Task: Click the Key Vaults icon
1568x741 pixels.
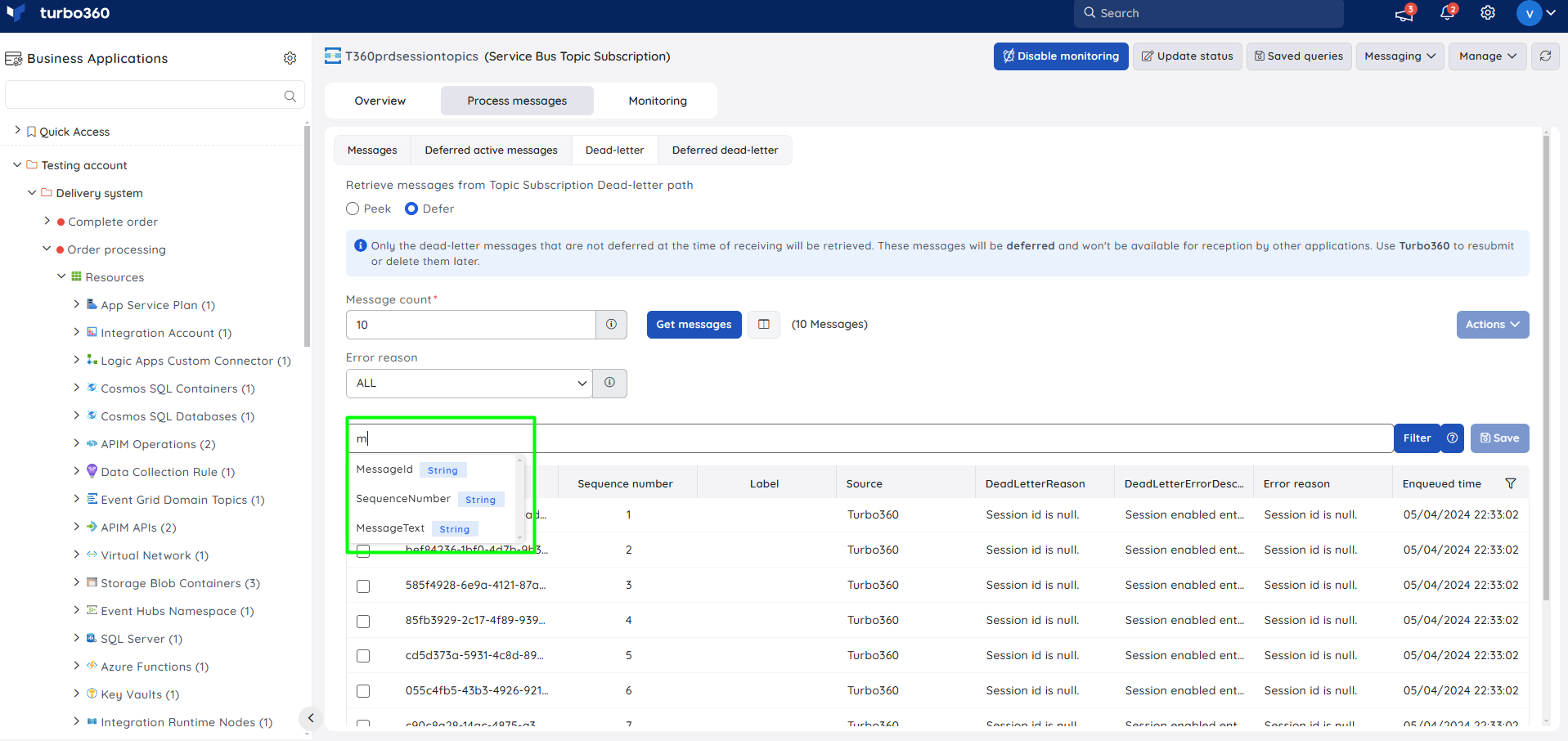Action: (92, 694)
